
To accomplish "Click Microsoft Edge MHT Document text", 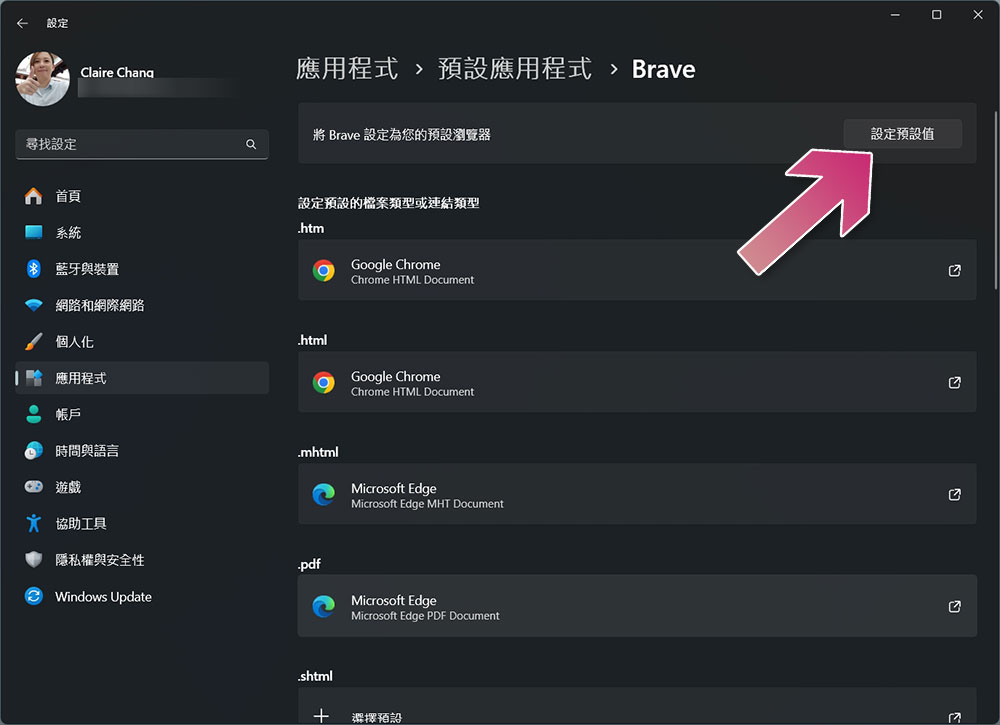I will pyautogui.click(x=427, y=504).
